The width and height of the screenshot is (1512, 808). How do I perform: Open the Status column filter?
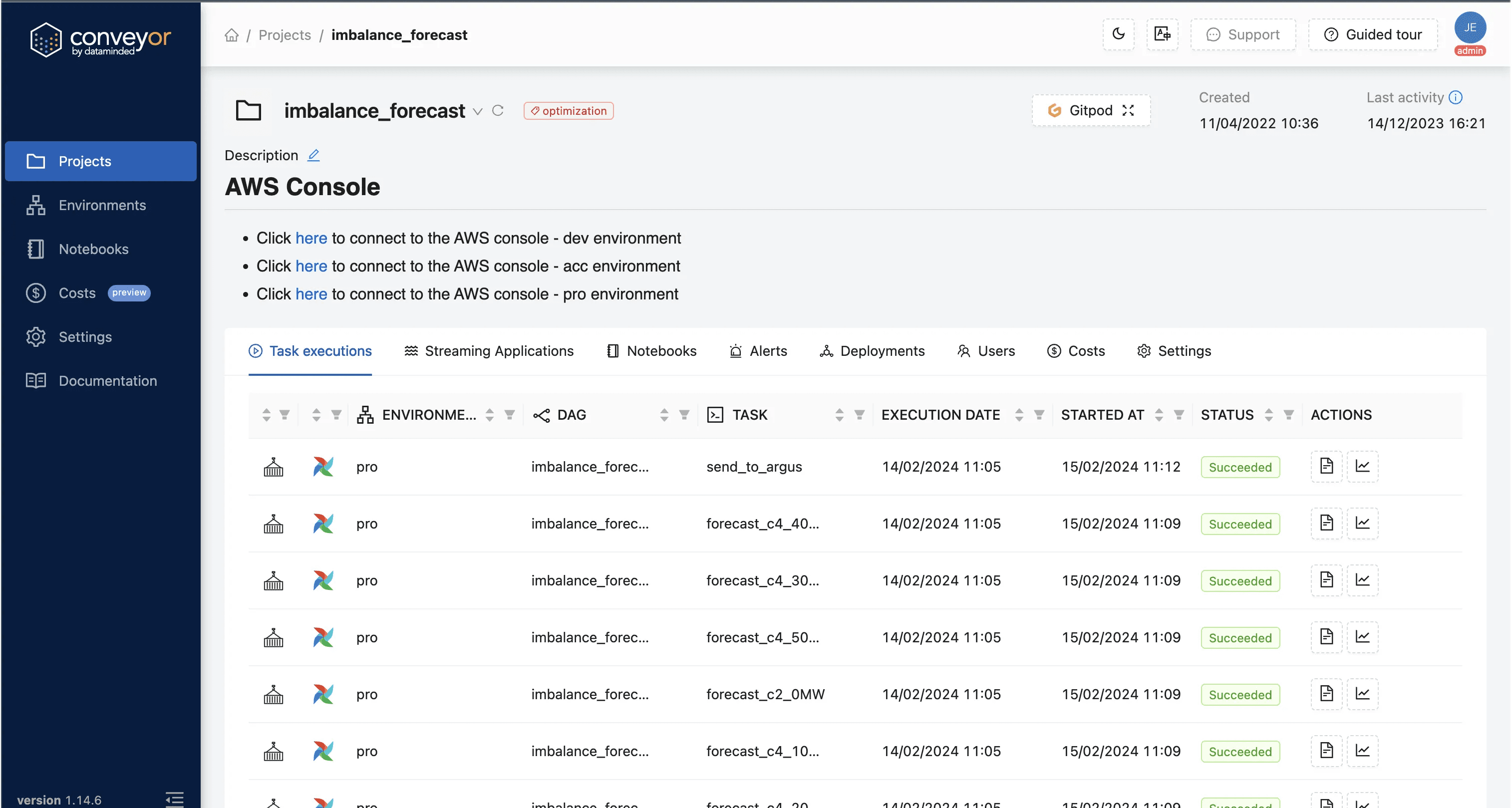pyautogui.click(x=1289, y=415)
